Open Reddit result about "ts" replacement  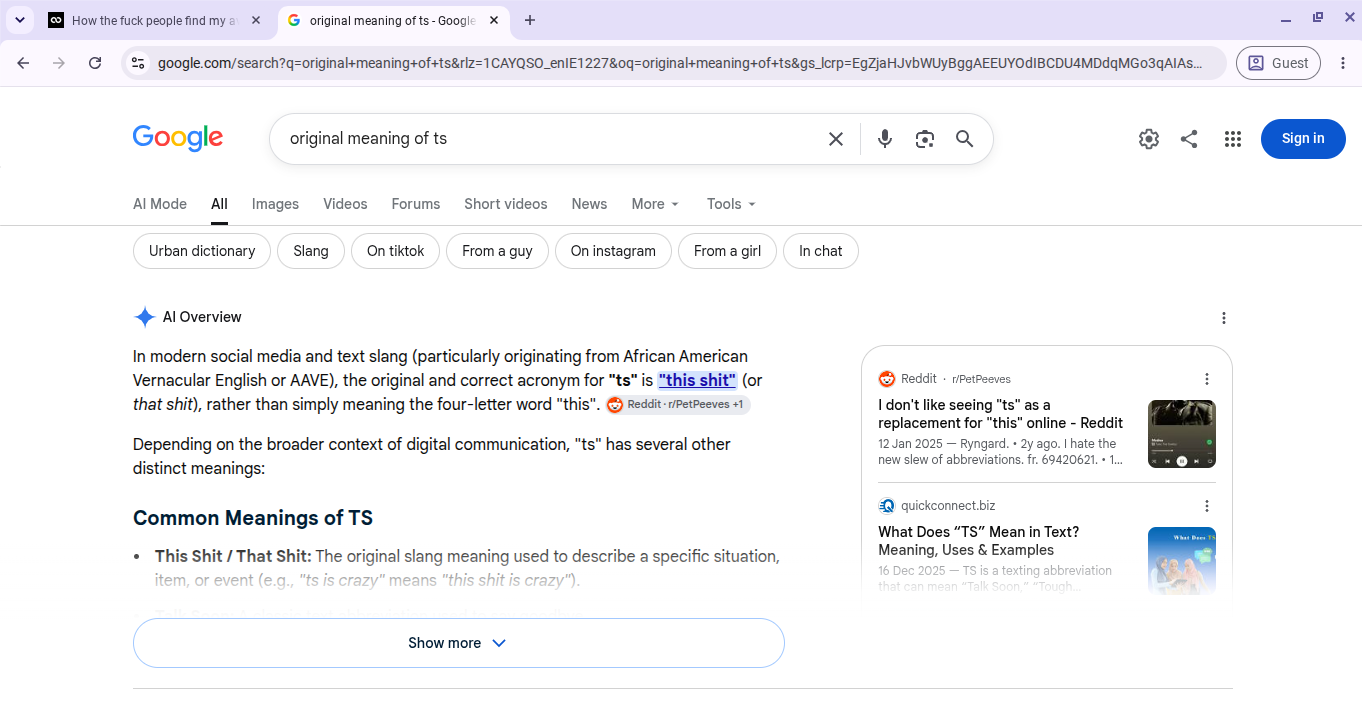[1000, 414]
